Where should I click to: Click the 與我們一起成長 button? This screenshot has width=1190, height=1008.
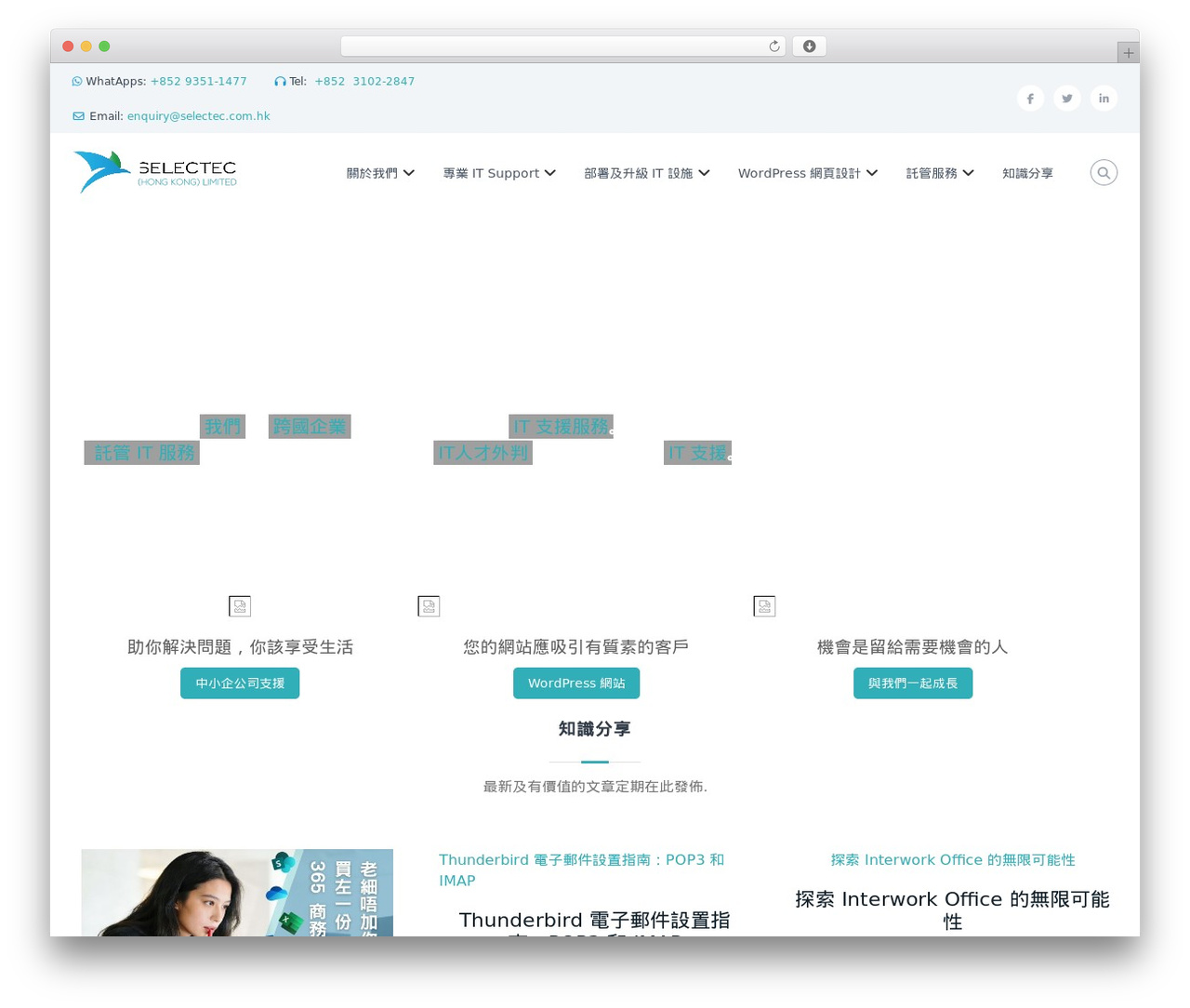[913, 683]
